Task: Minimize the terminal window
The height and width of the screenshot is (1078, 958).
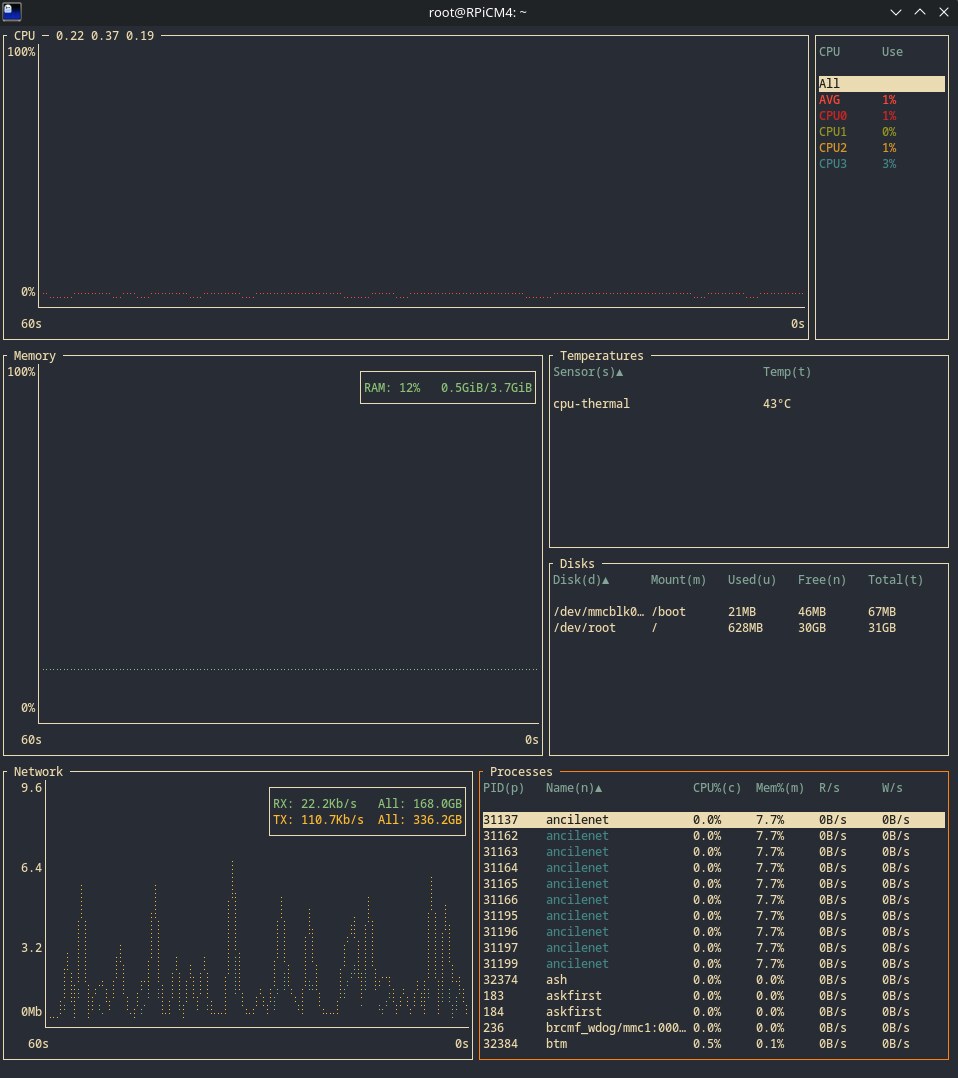Action: pyautogui.click(x=895, y=12)
